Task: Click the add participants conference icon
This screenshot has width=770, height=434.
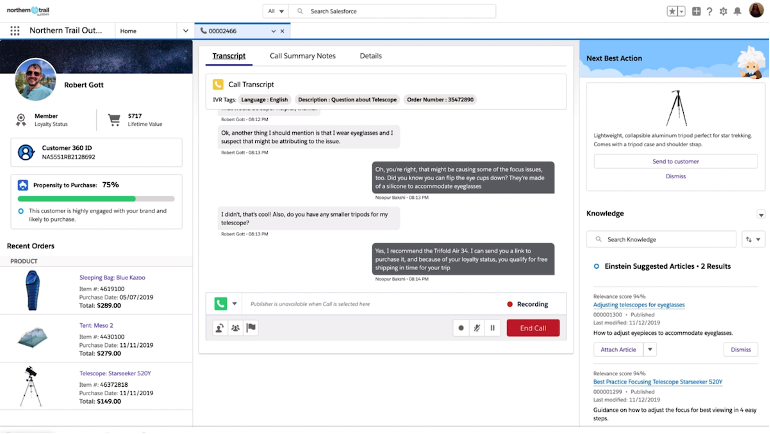Action: click(x=235, y=327)
